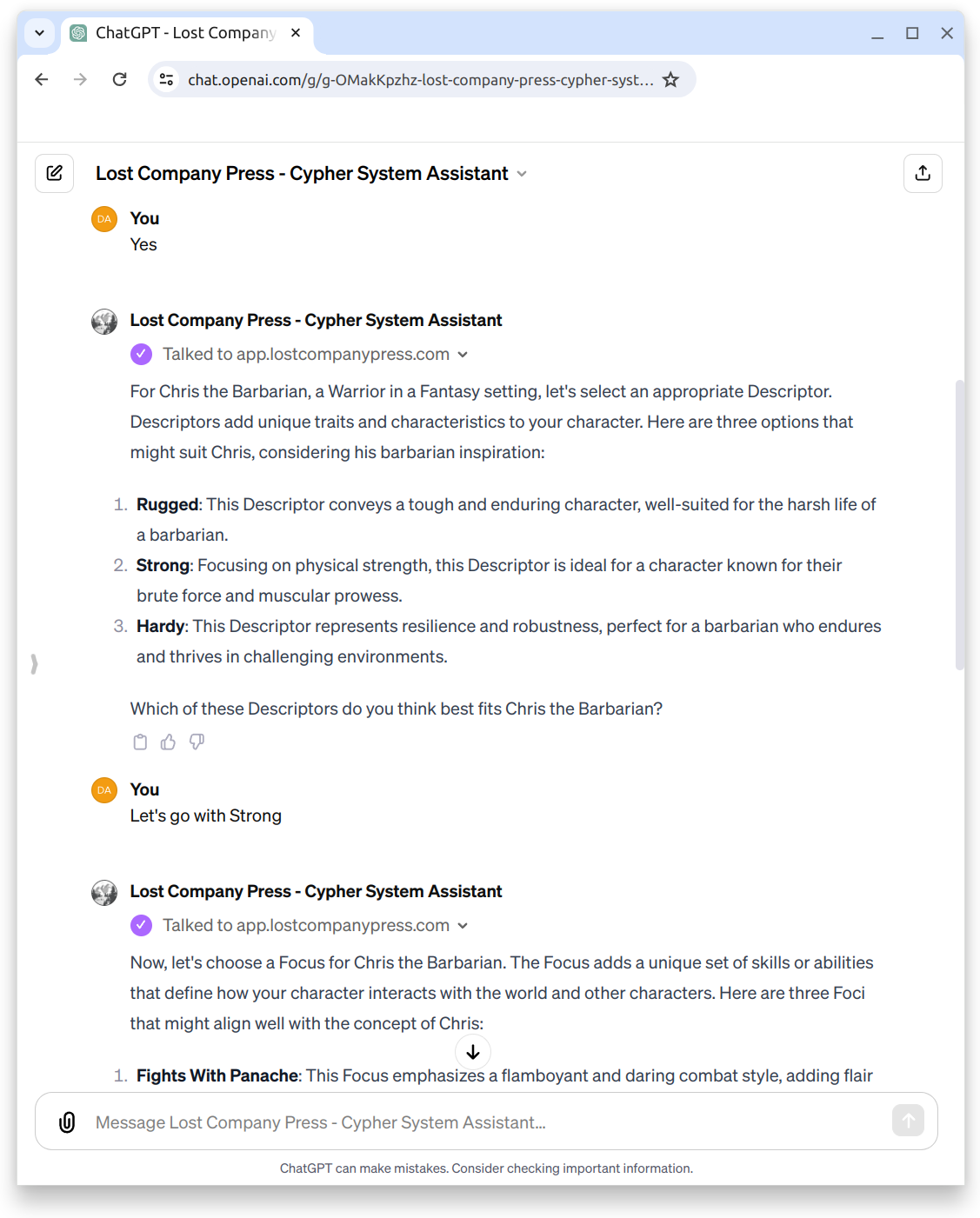Click the send message arrow button
The image size is (980, 1218).
[908, 1121]
